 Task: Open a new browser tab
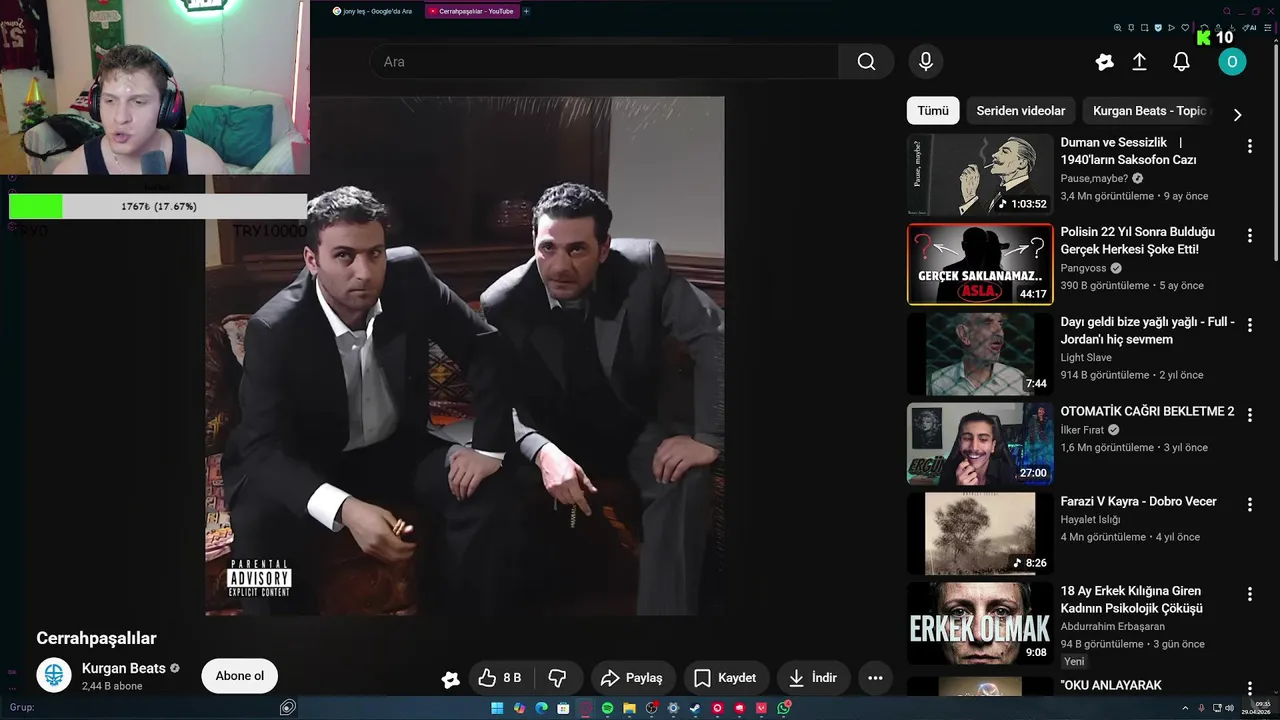527,11
